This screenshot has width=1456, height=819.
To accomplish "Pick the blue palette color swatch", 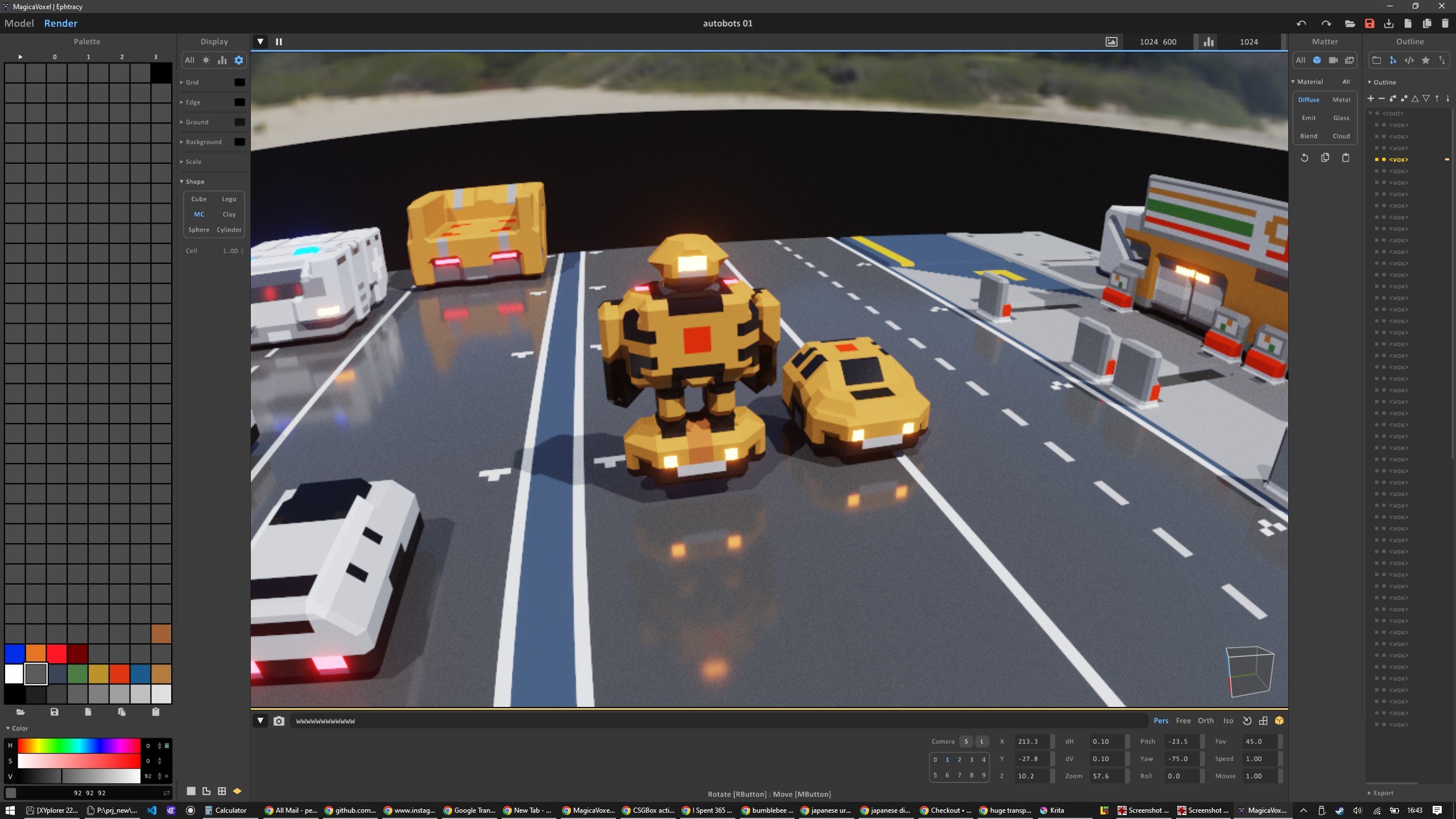I will tap(14, 653).
